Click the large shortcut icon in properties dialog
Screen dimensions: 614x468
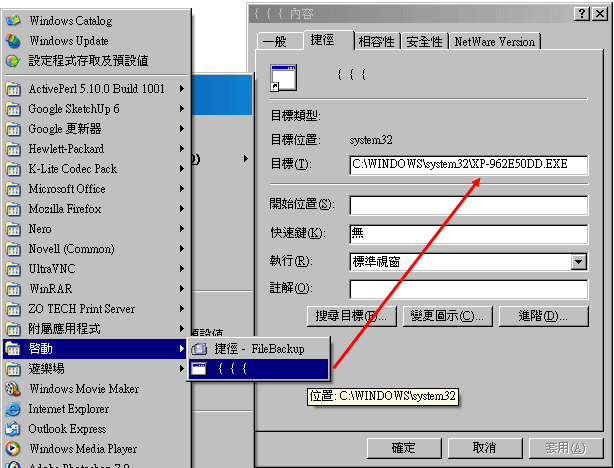point(284,78)
